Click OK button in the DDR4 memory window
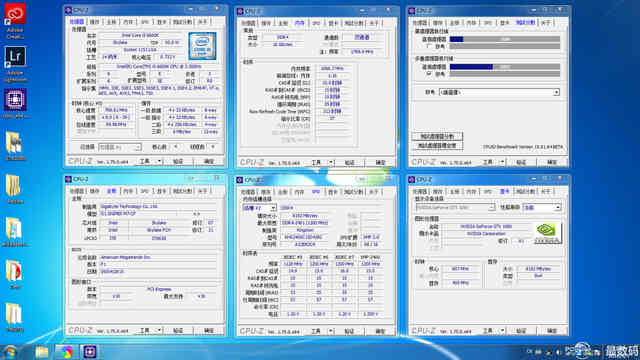This screenshot has width=640, height=360. (x=380, y=162)
